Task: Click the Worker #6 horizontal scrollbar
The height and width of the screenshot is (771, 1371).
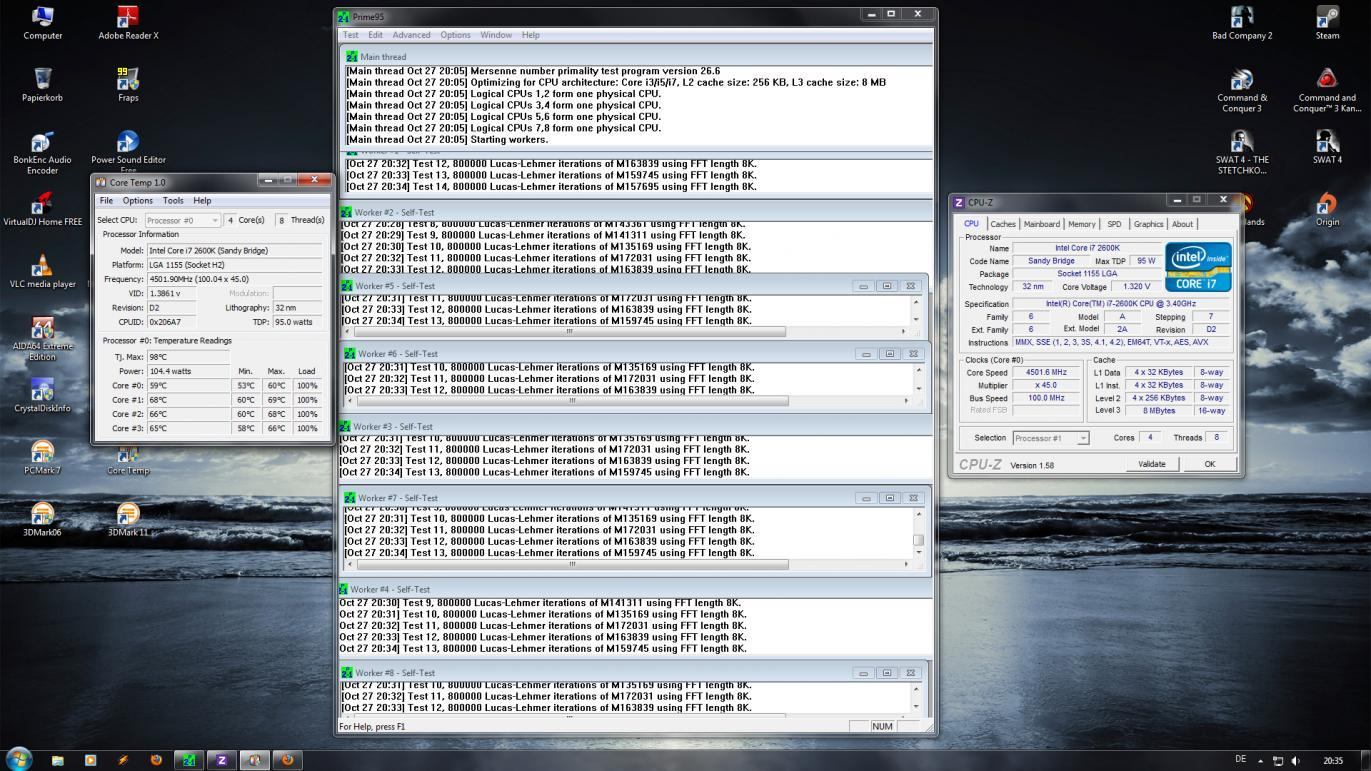Action: coord(573,401)
